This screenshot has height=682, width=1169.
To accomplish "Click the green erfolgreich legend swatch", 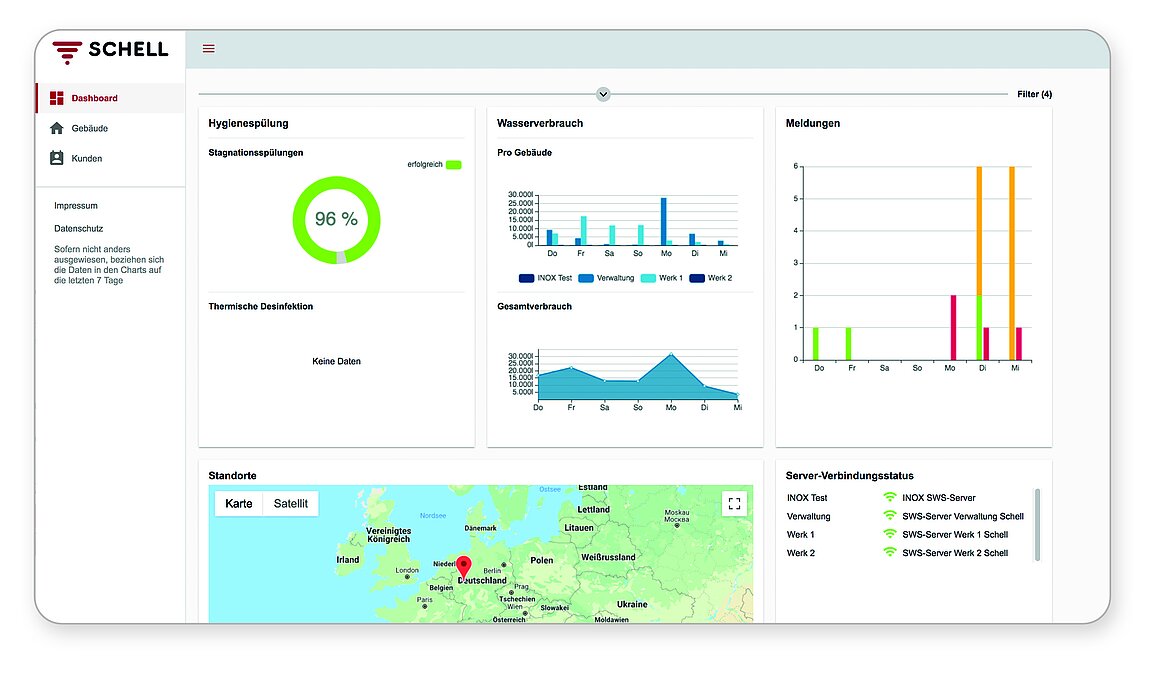I will (454, 164).
